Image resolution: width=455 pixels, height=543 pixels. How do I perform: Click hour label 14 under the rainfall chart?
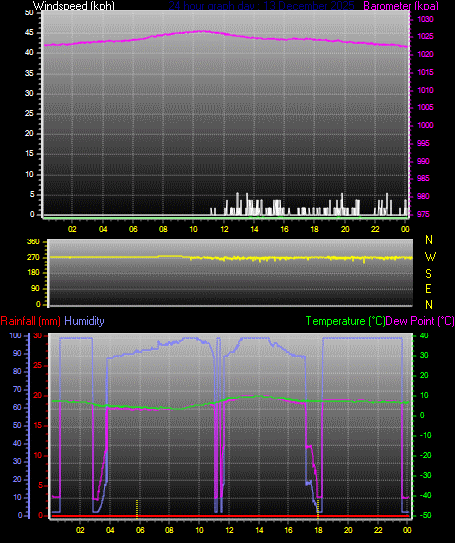tap(259, 530)
